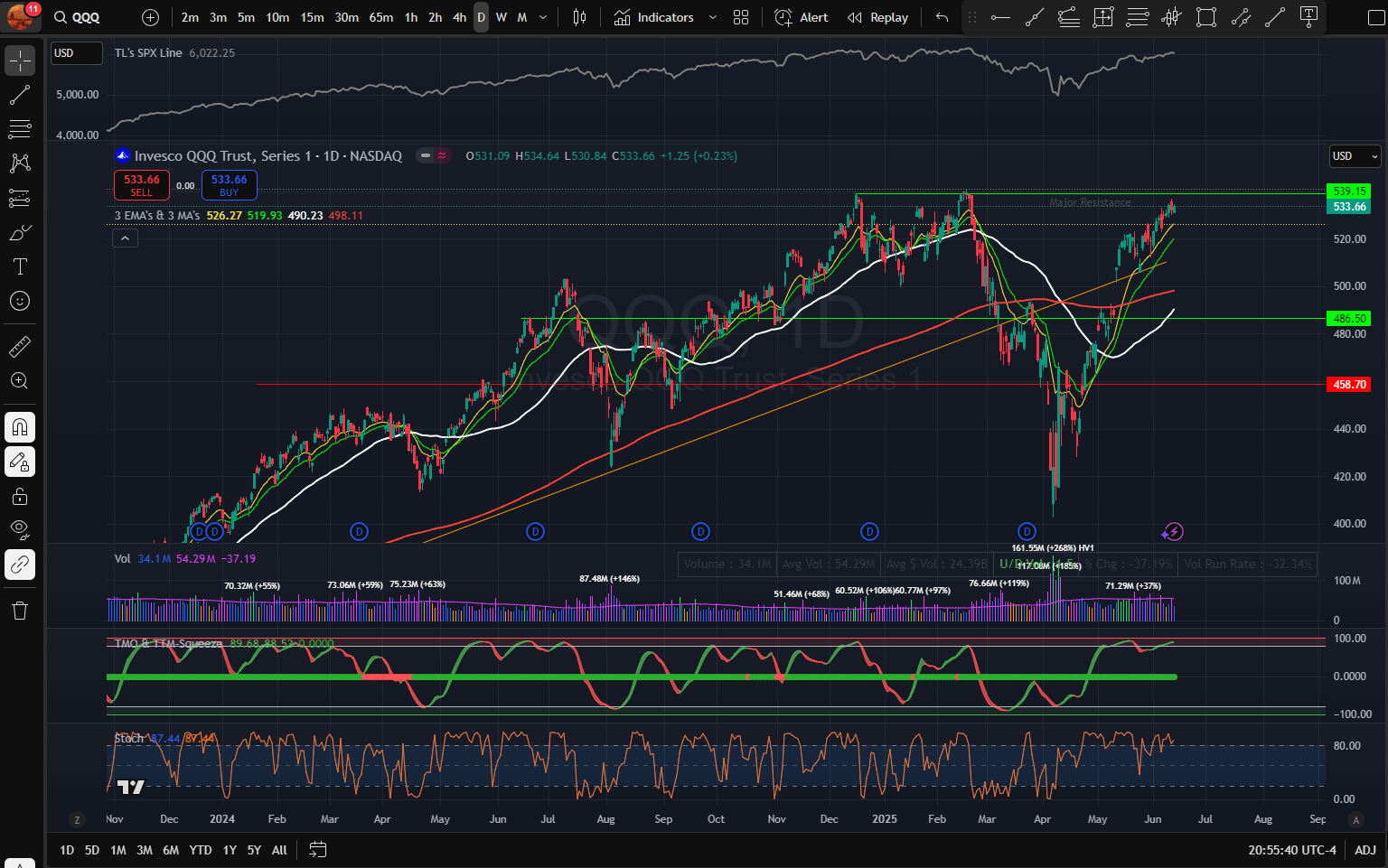The image size is (1388, 868).
Task: Set date range to 5Y
Action: [254, 849]
